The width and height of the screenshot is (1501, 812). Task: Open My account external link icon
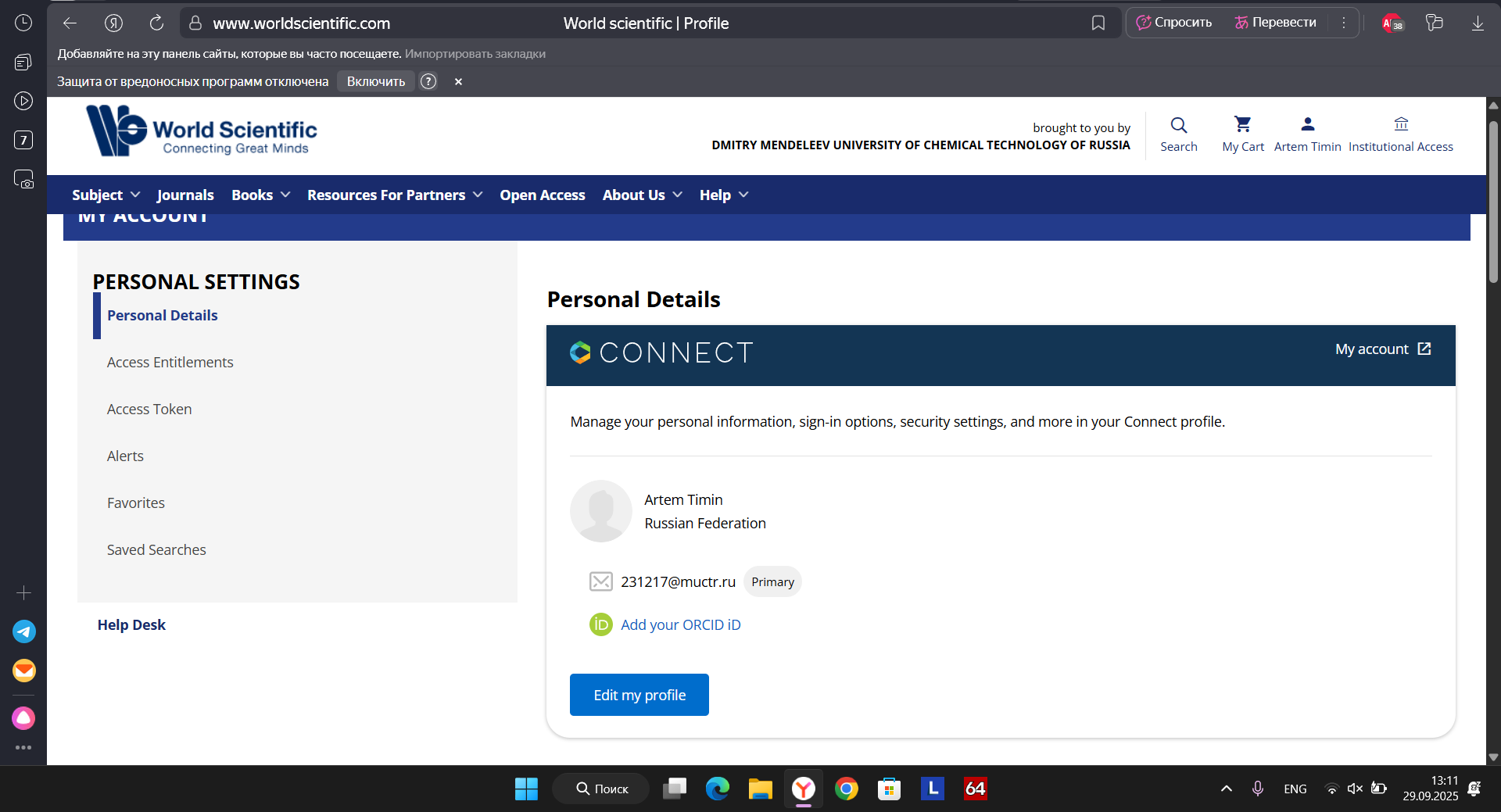click(1424, 349)
